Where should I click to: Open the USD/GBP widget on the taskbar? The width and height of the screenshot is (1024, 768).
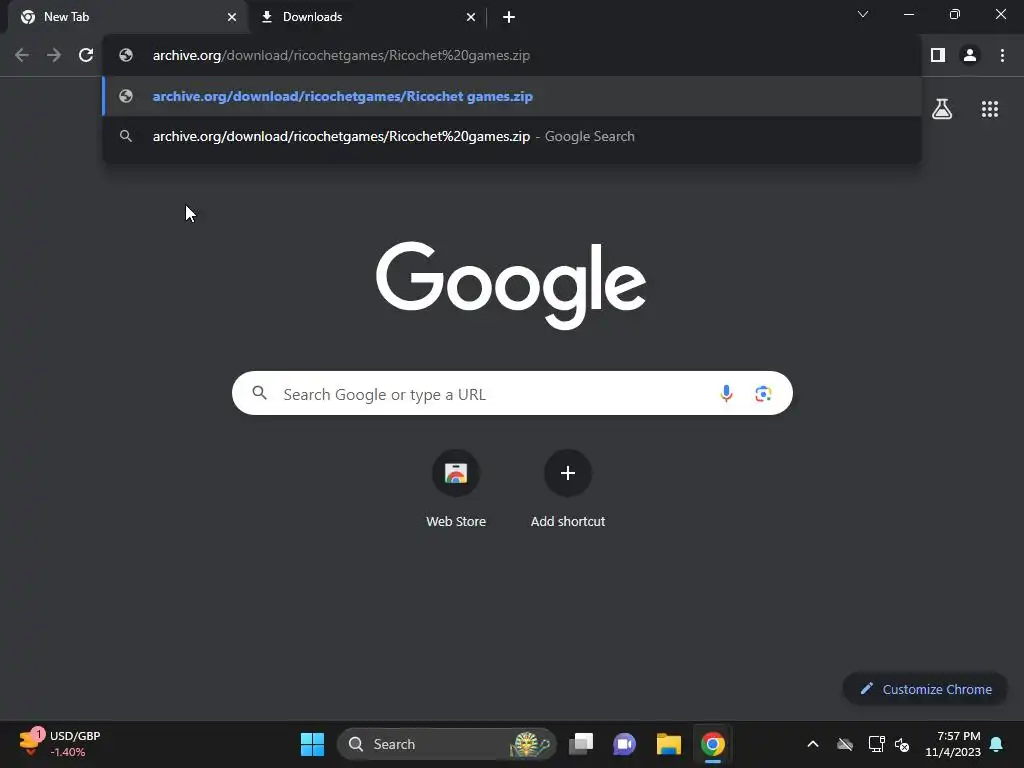tap(60, 744)
